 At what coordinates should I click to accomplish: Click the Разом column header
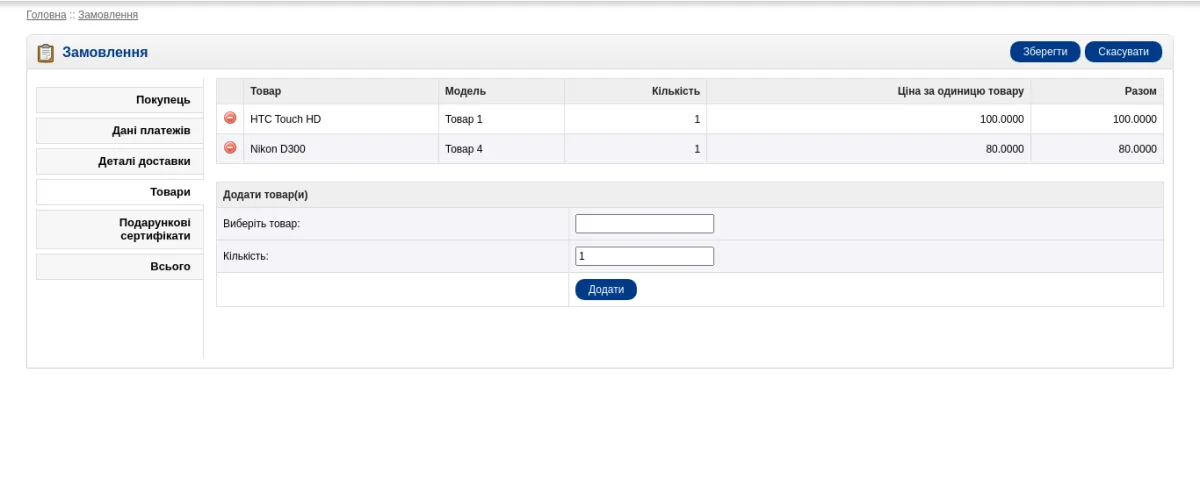pos(1140,91)
